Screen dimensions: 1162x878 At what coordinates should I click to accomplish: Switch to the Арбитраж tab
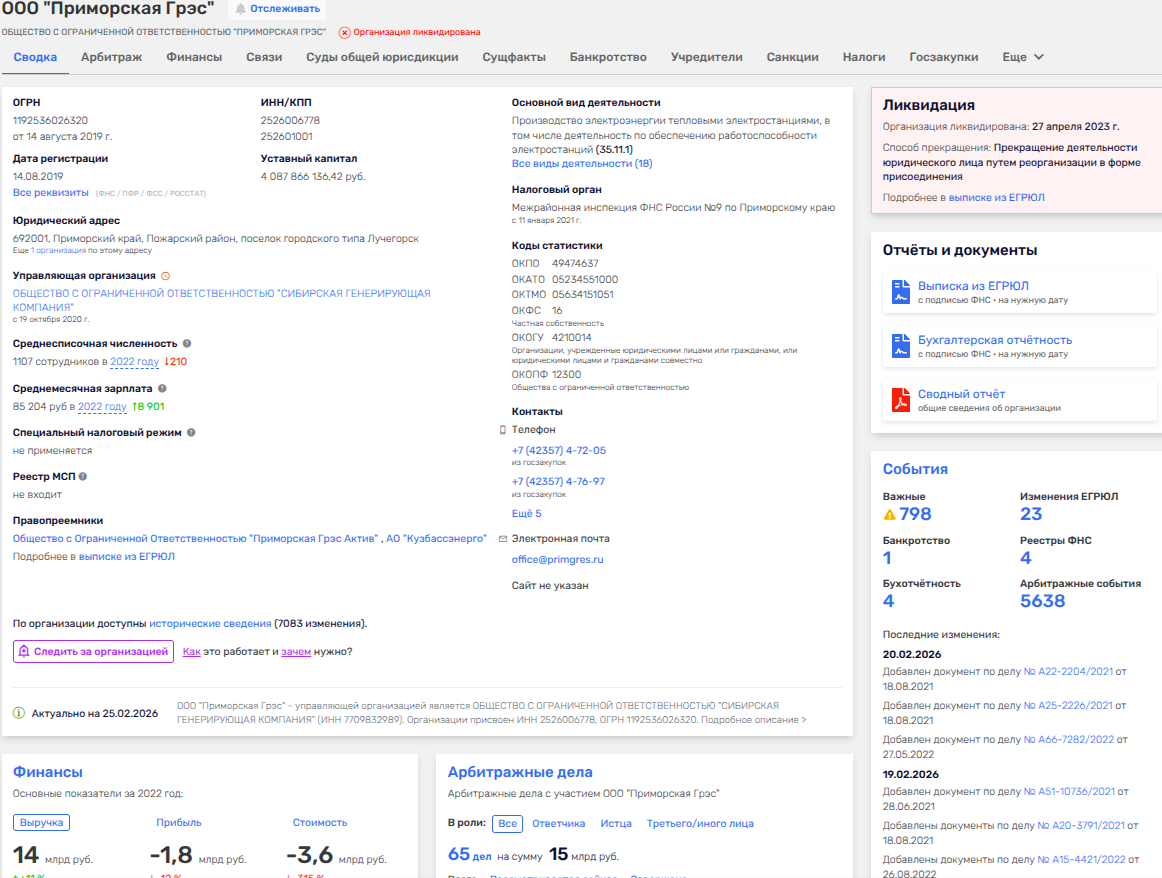tap(111, 57)
